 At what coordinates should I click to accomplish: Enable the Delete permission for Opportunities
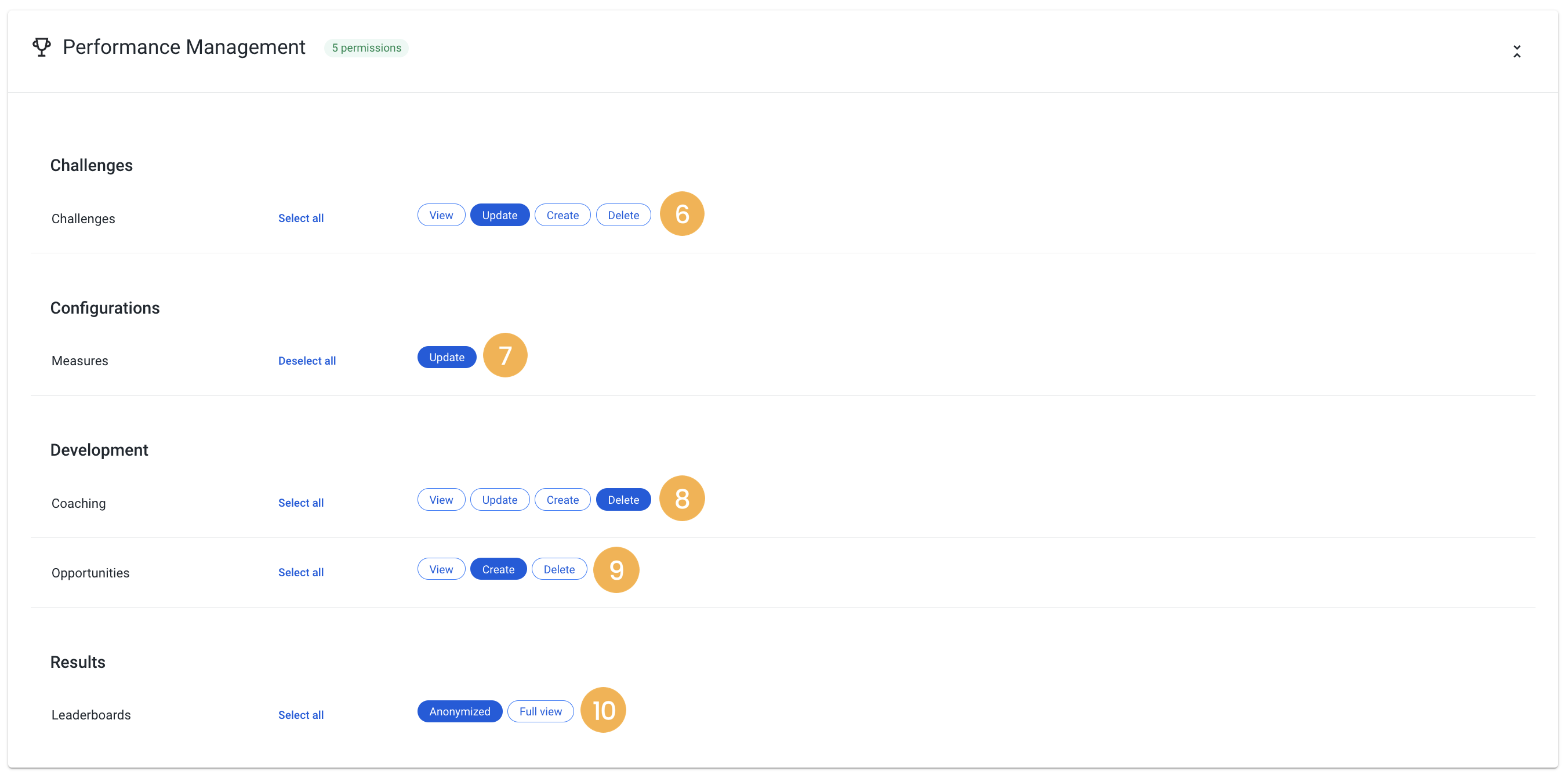pyautogui.click(x=559, y=569)
